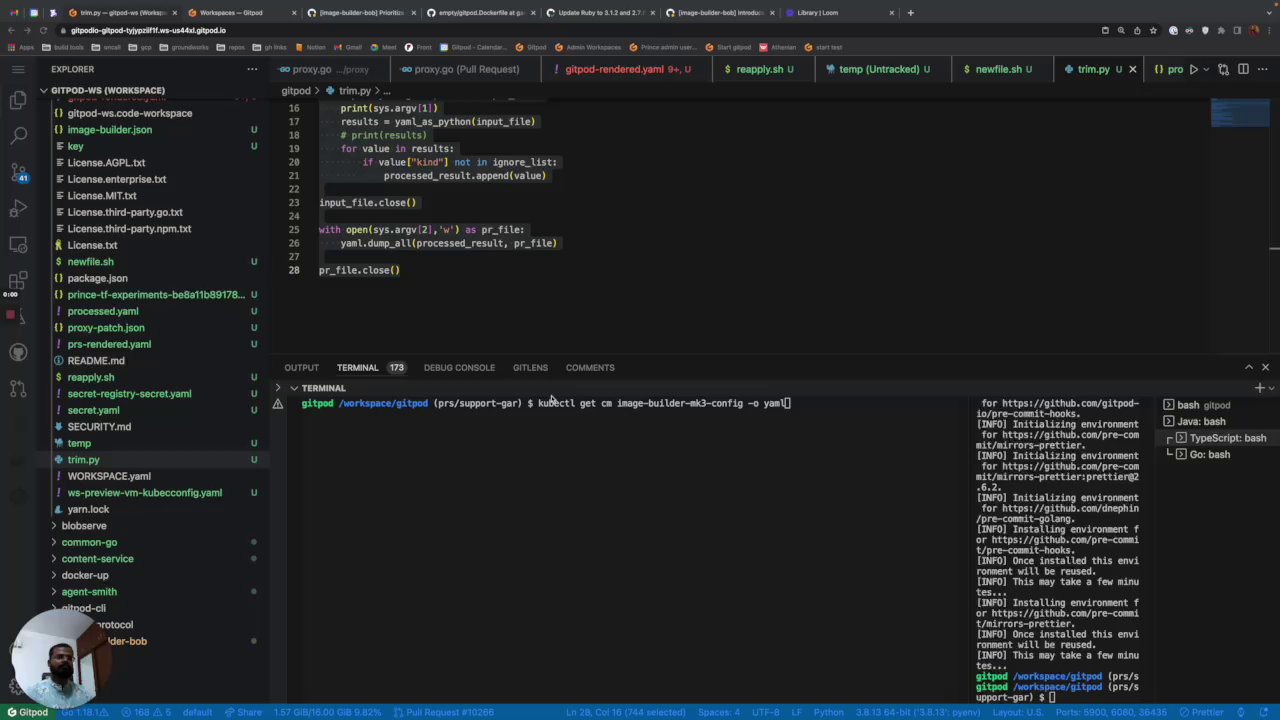Screen dimensions: 1280x720
Task: Open editor more actions ellipsis menu
Action: [1263, 69]
